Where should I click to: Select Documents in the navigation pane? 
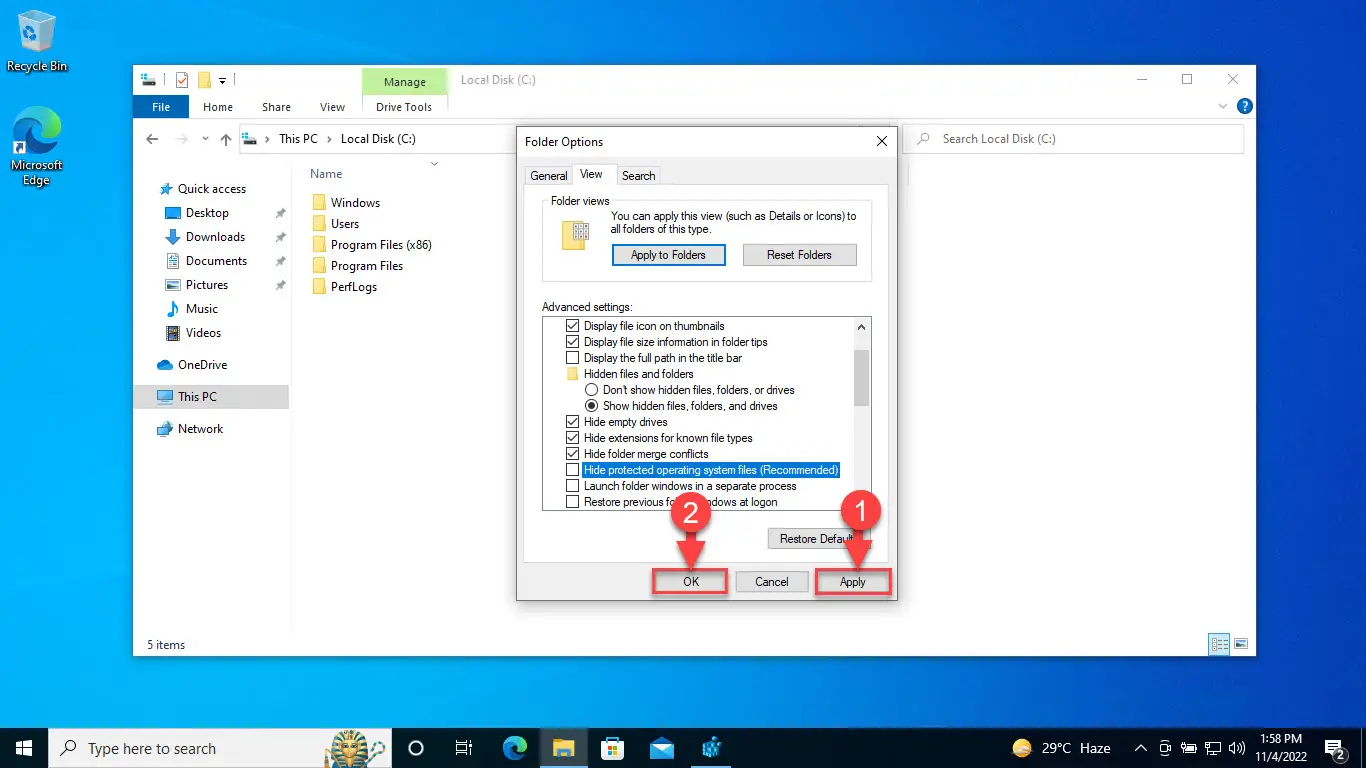tap(216, 261)
